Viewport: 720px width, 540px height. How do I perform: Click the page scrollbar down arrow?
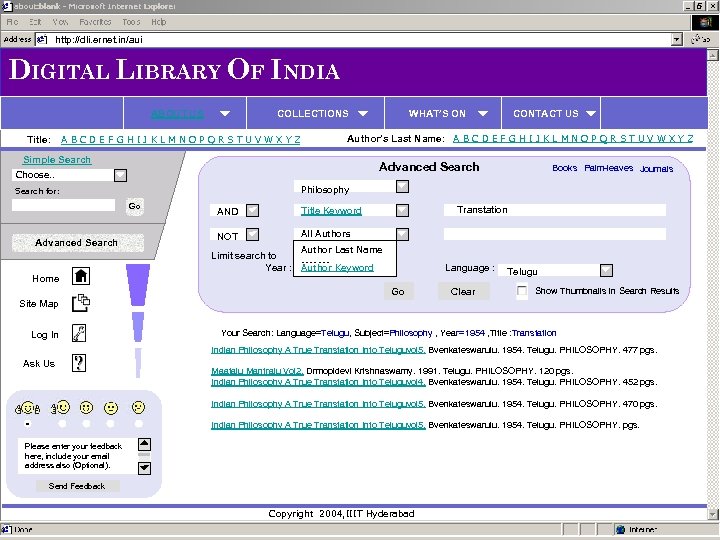pos(713,514)
